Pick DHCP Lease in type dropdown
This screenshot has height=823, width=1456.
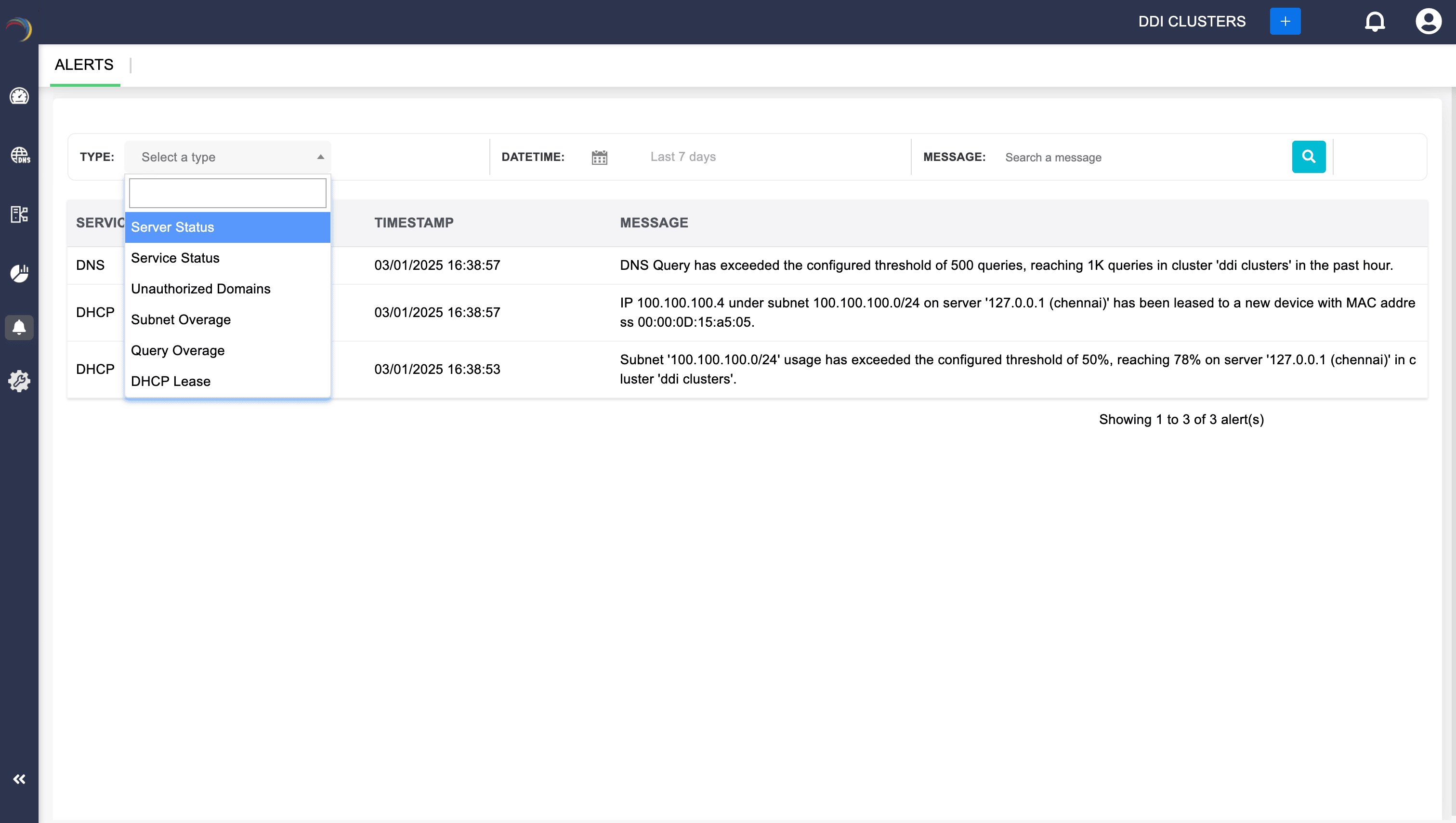coord(171,382)
